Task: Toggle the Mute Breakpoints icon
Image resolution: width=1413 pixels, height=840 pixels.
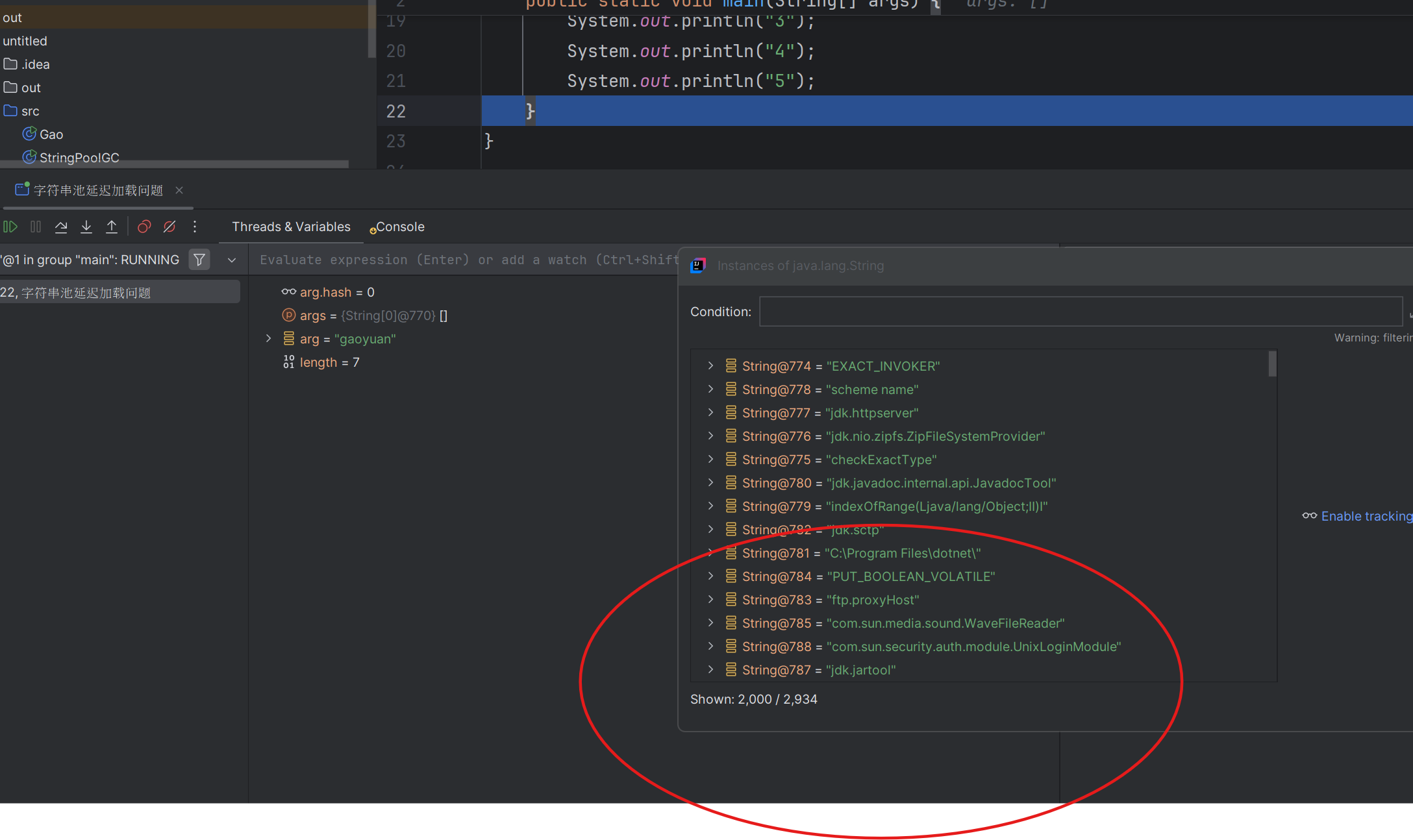Action: 169,227
